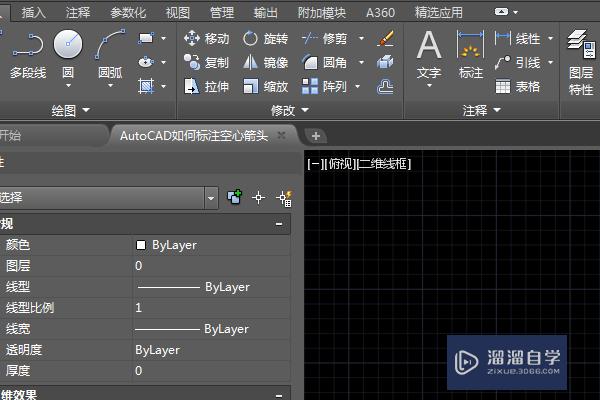Click the ribbon minimize toggle button
This screenshot has height=400, width=600.
point(501,12)
